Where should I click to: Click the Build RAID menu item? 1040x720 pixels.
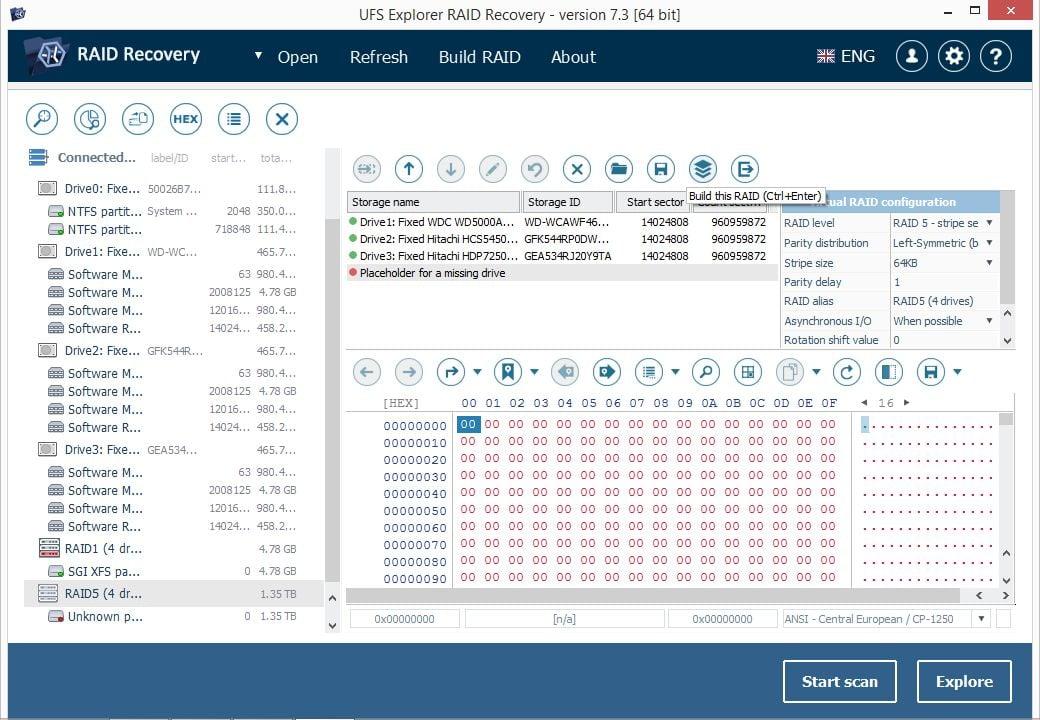[480, 57]
